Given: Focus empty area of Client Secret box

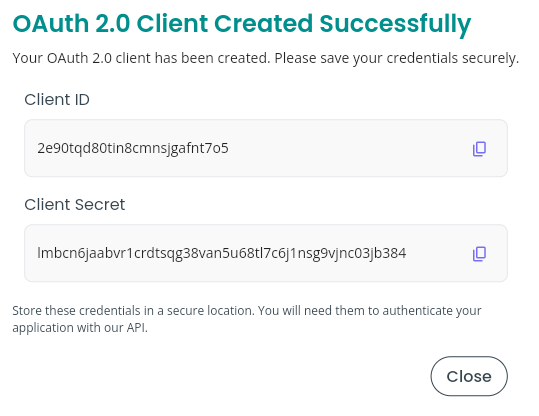Looking at the screenshot, I should point(438,254).
